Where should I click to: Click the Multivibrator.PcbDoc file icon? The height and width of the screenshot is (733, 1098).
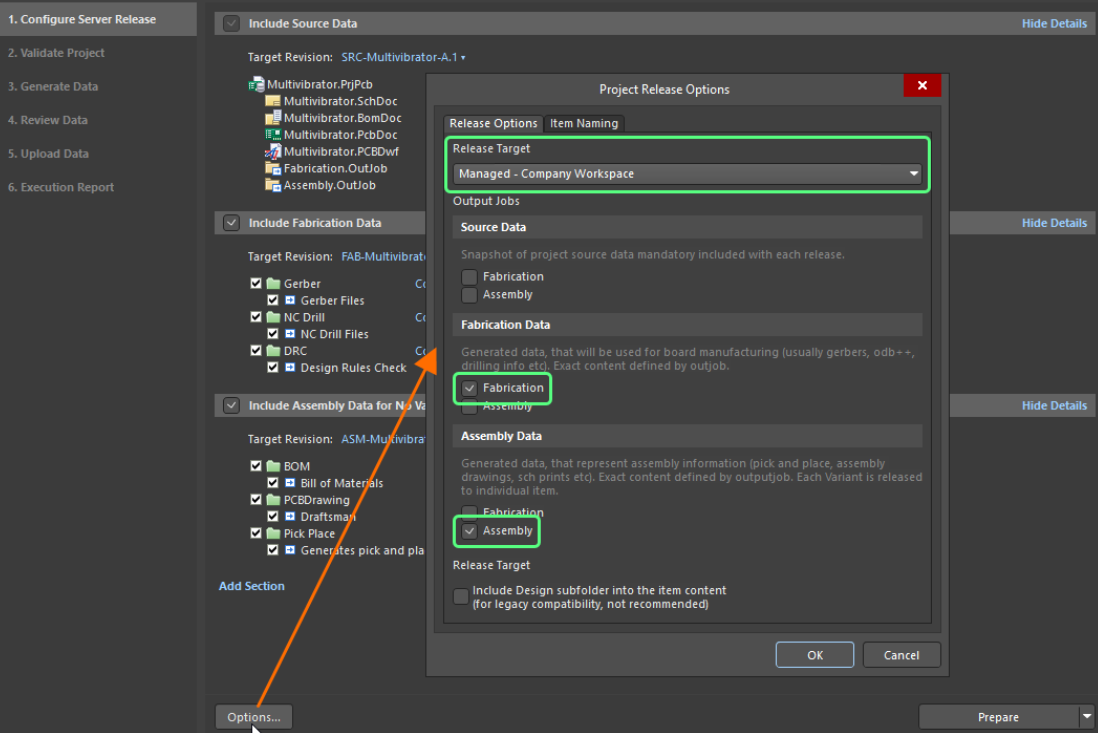point(273,135)
